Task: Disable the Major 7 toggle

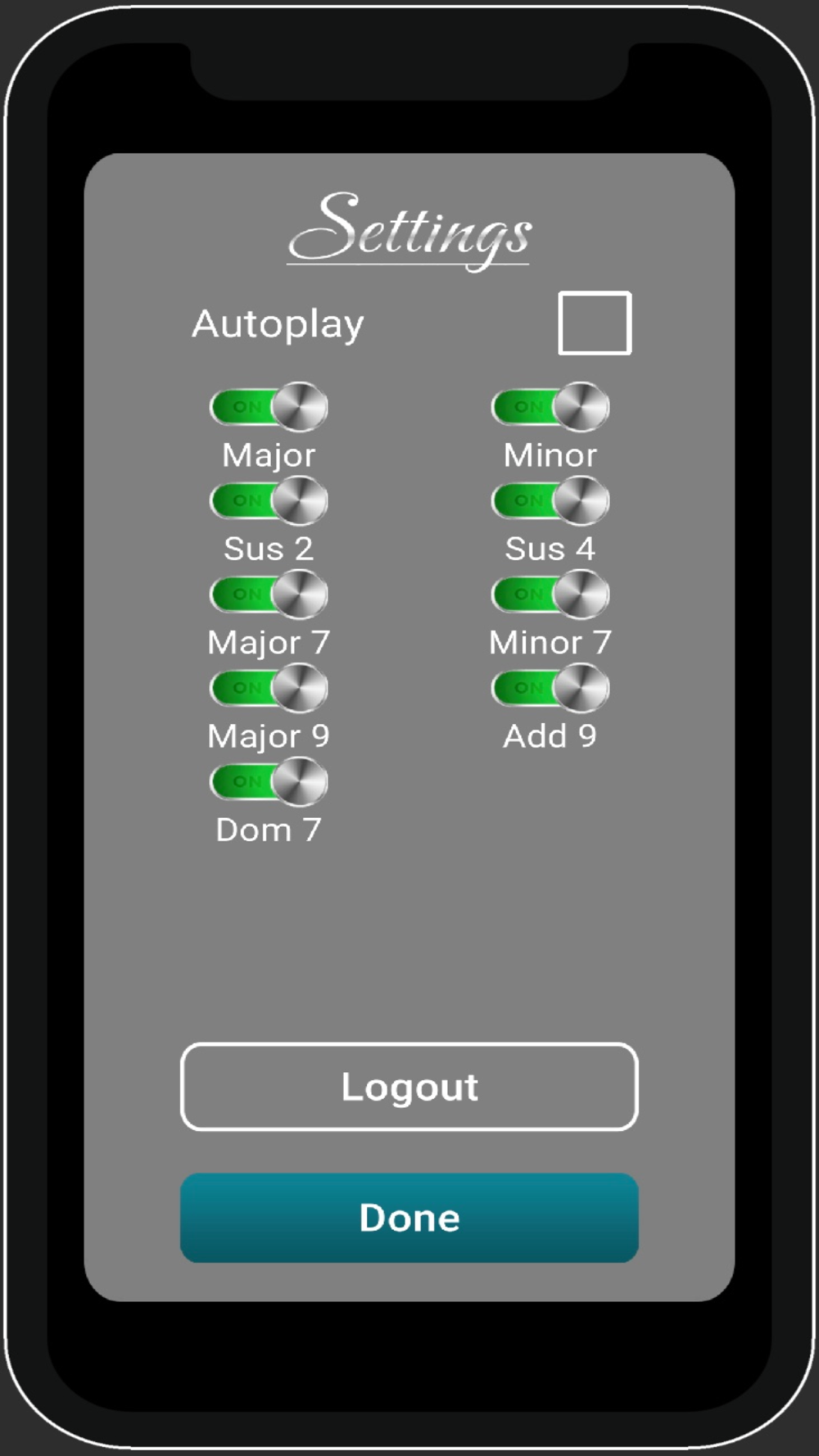Action: 269,595
